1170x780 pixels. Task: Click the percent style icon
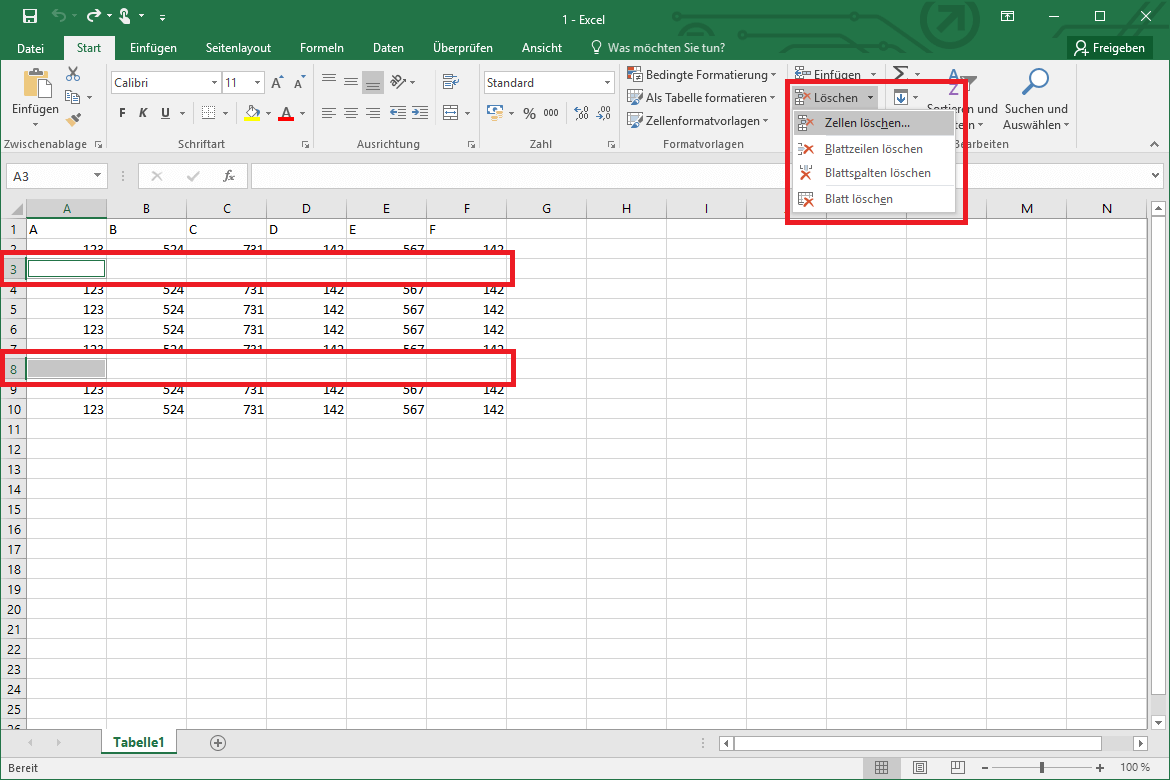[x=529, y=113]
